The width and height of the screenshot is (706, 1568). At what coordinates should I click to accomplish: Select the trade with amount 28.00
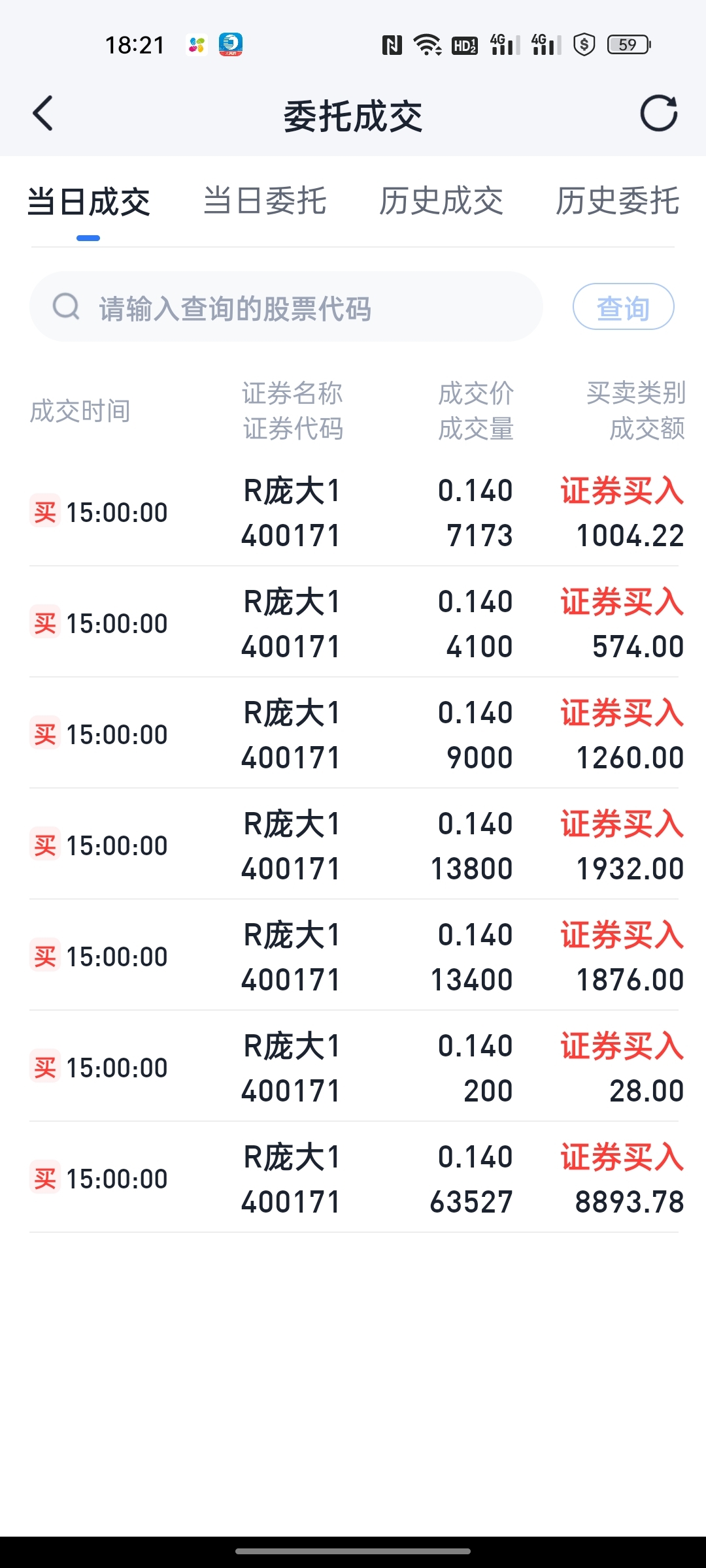click(x=354, y=1066)
